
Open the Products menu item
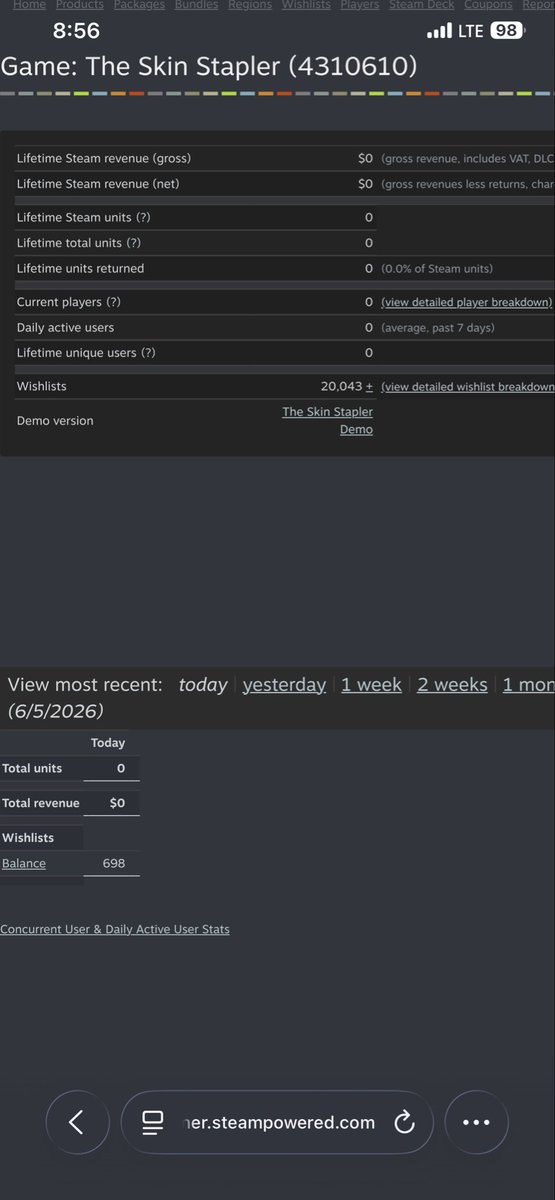click(80, 5)
